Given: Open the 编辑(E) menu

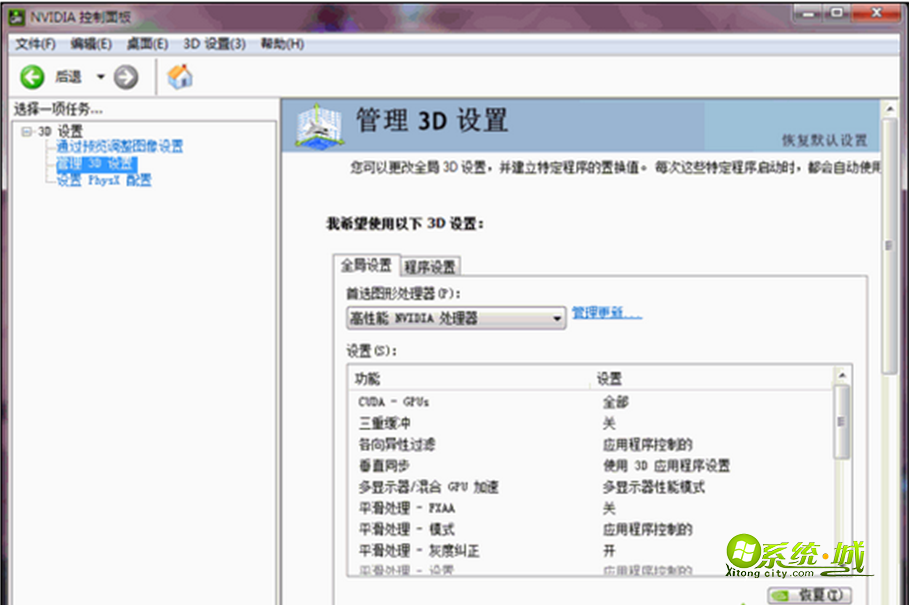Looking at the screenshot, I should tap(91, 44).
